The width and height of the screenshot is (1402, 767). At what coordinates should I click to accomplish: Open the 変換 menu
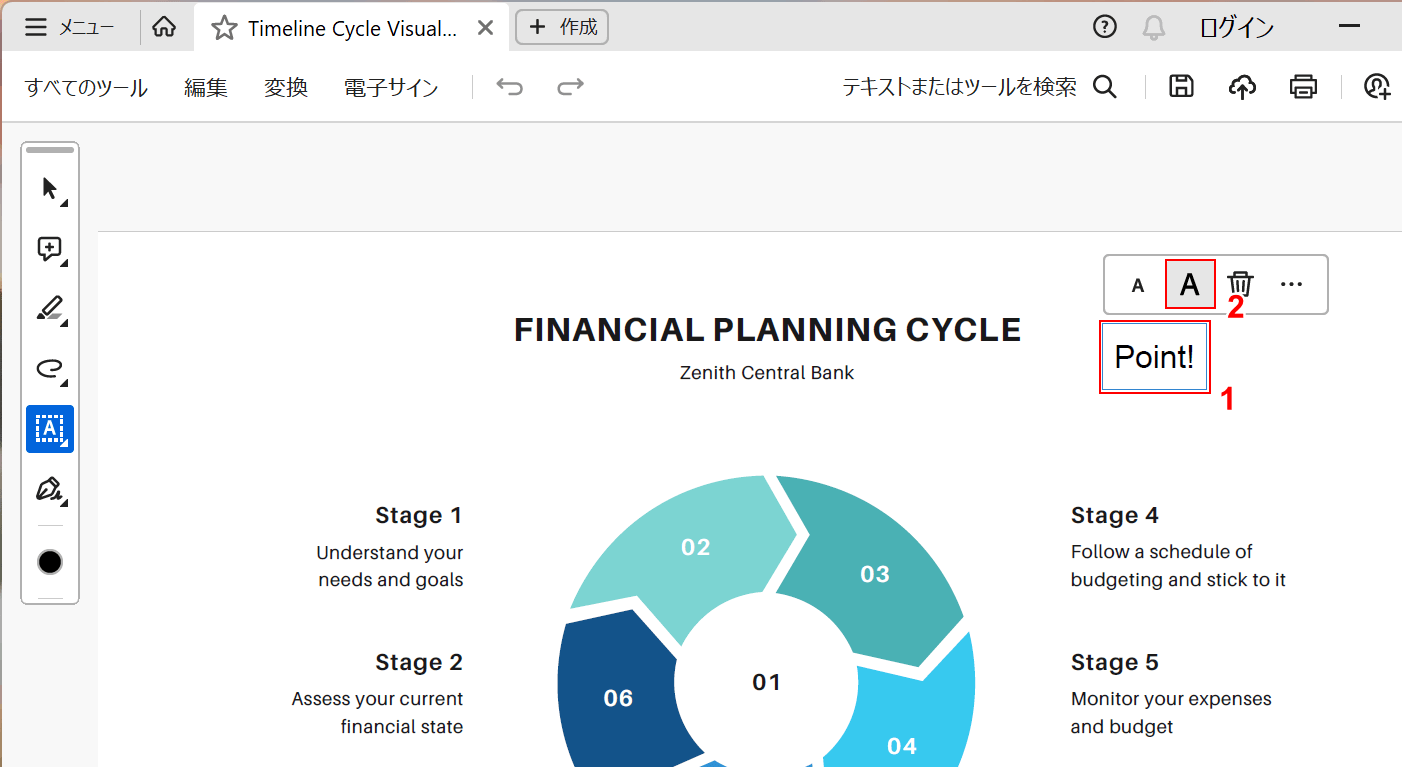tap(285, 88)
